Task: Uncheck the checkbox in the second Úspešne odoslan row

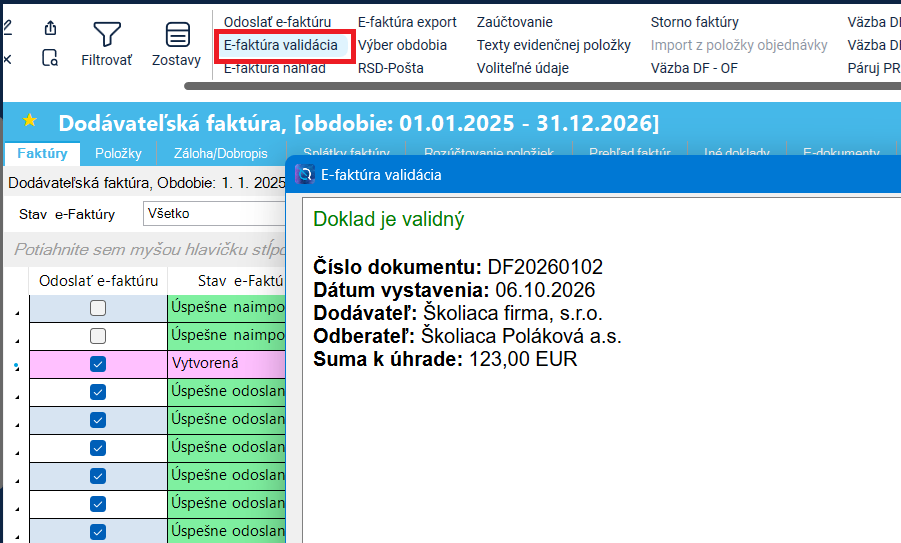Action: tap(98, 420)
